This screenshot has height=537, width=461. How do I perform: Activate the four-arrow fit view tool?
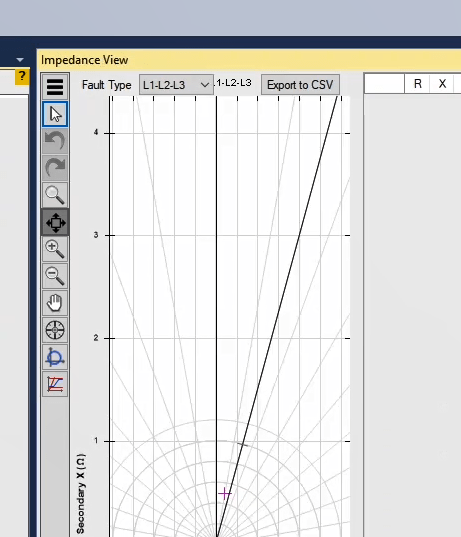tap(55, 222)
